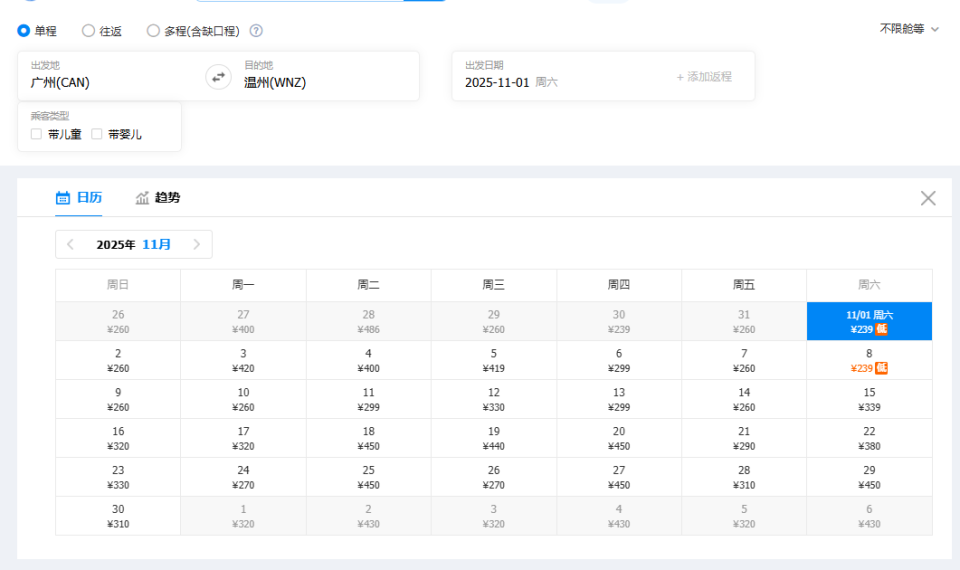This screenshot has width=960, height=570.
Task: Tick the 带儿童 checkbox
Action: pos(36,134)
